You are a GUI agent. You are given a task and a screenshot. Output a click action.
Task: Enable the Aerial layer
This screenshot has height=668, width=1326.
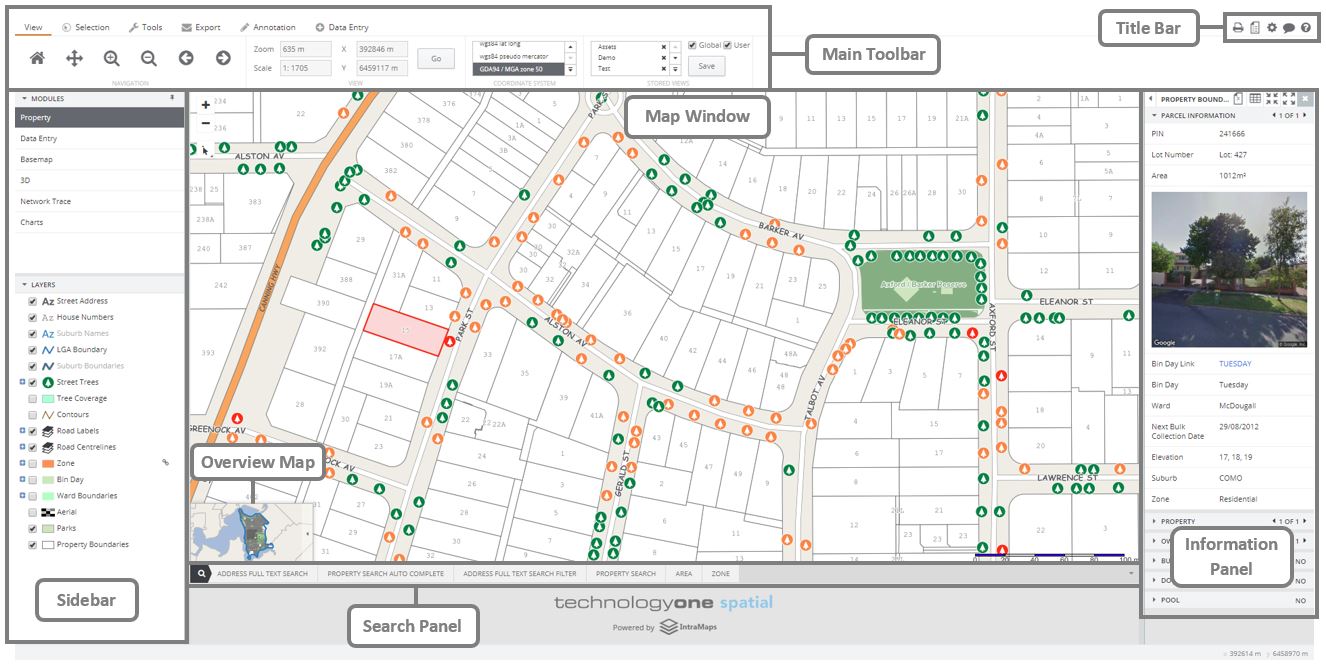[x=33, y=512]
